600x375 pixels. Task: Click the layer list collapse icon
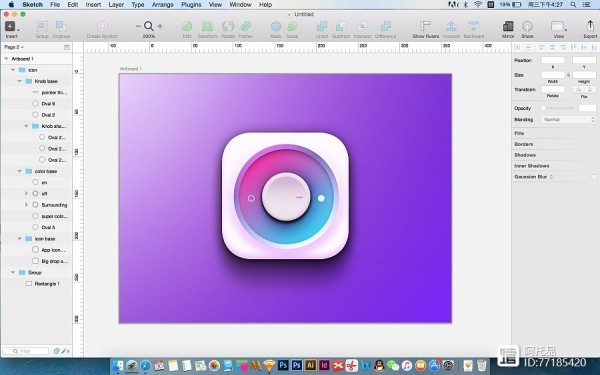(x=67, y=47)
